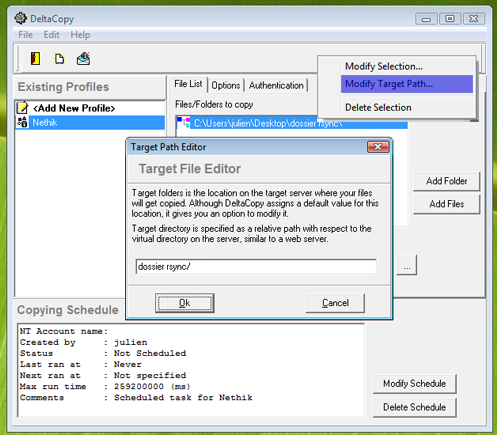Screen dimensions: 497x435
Task: Click the 'Created by : julien' line
Action: click(83, 342)
